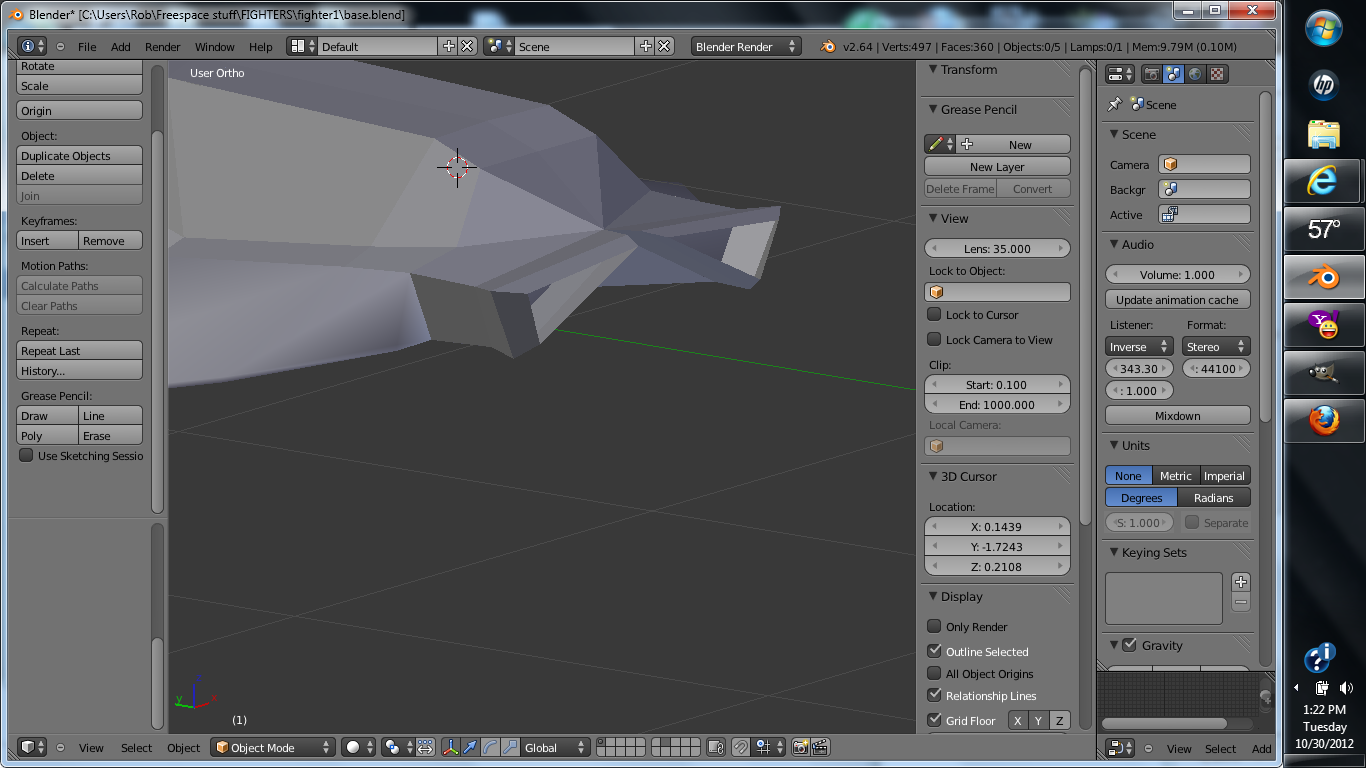Render viewport animation clapperboard icon
The image size is (1366, 768).
[x=820, y=747]
